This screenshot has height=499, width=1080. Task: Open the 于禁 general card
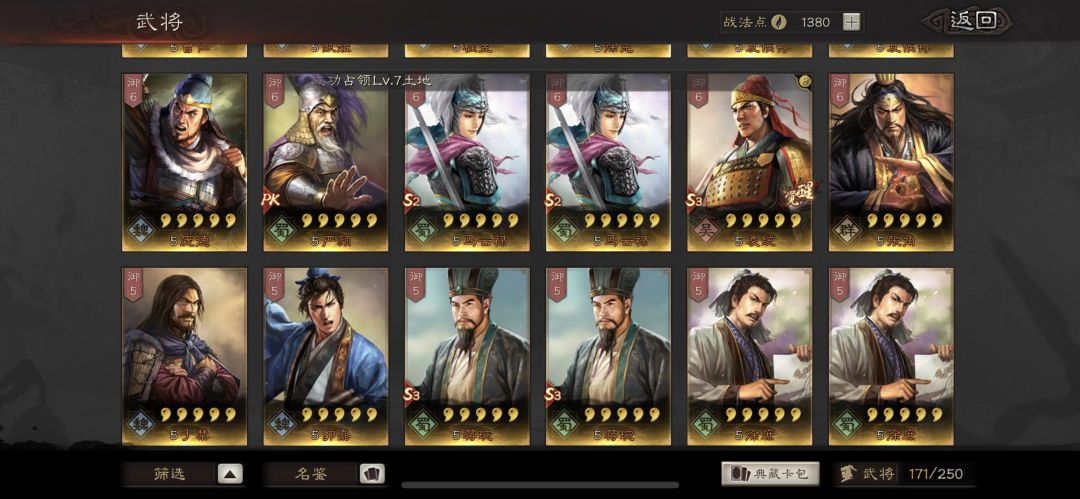coord(185,356)
